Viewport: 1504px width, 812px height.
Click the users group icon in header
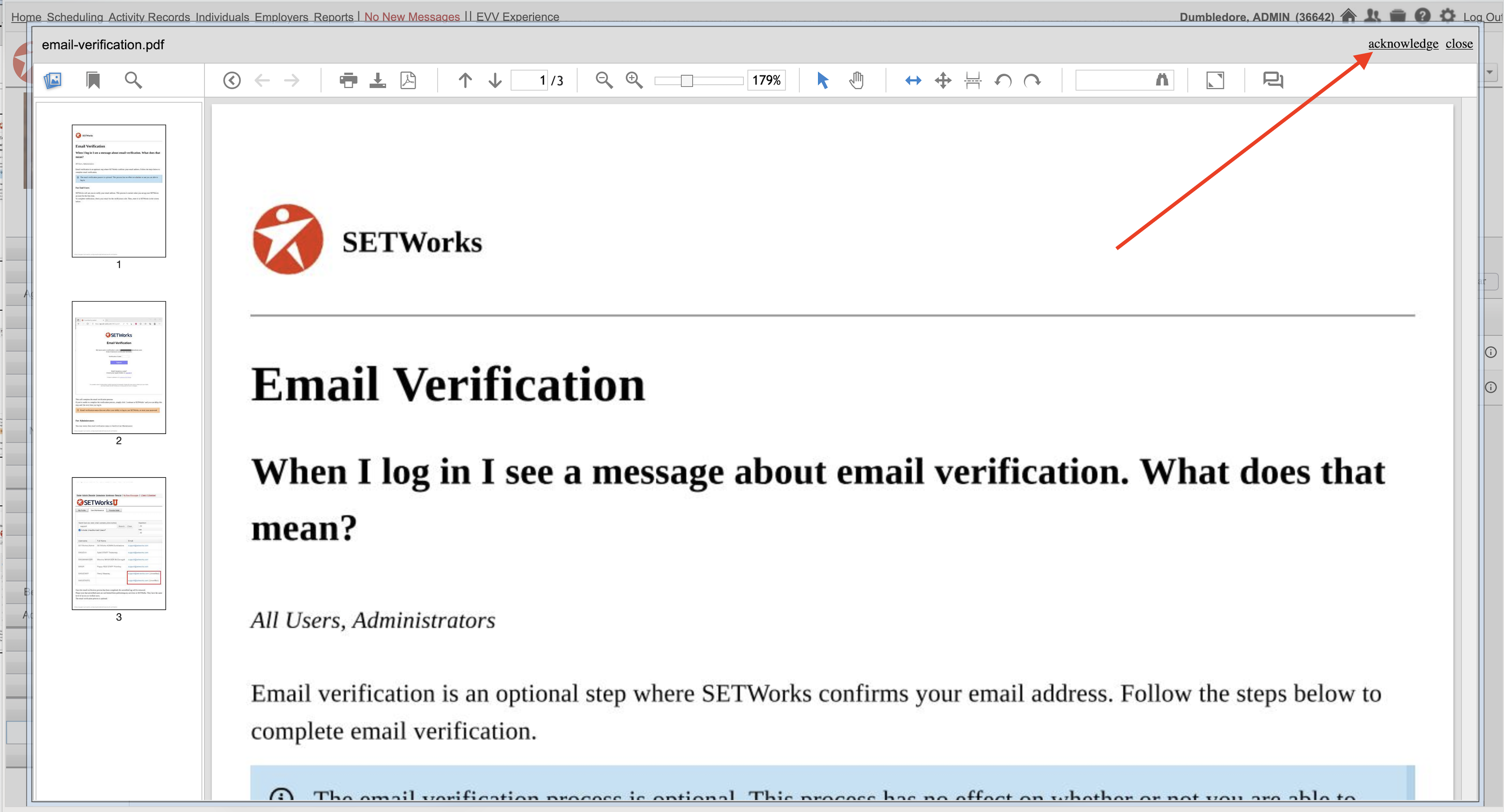tap(1372, 16)
